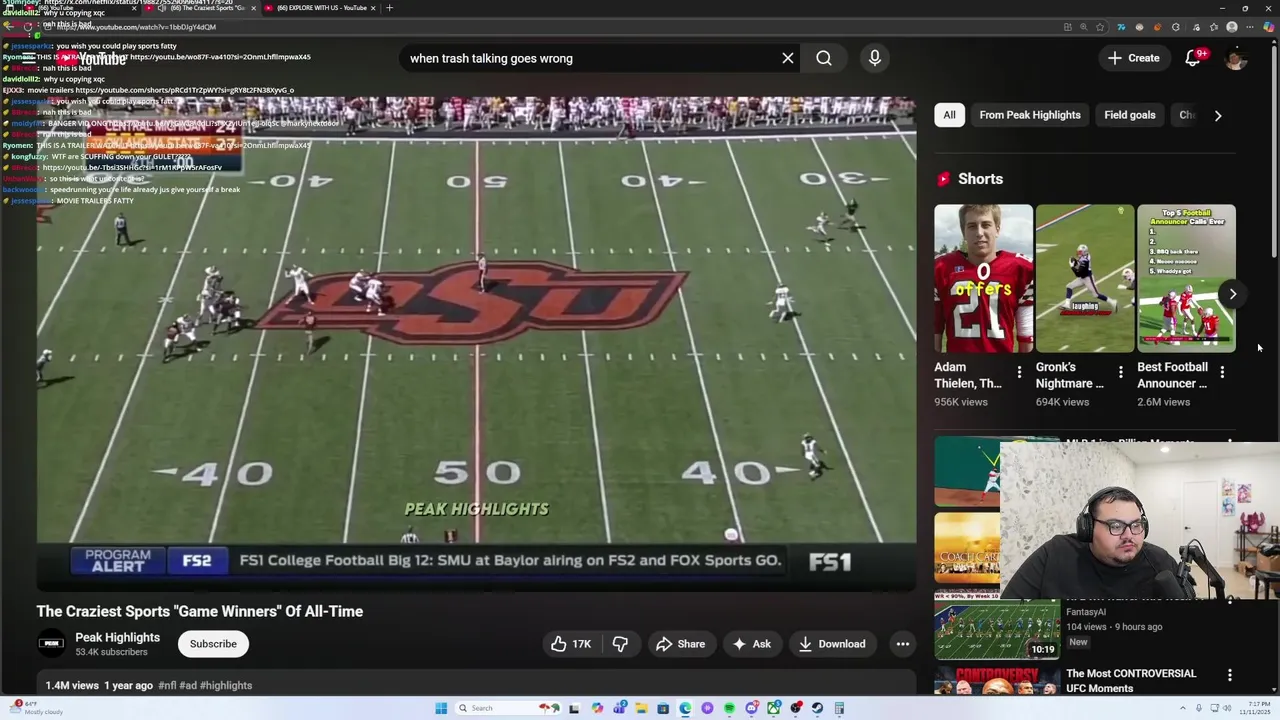Open options for Most CONTROVERSIAL UFC Moments video

(1230, 676)
